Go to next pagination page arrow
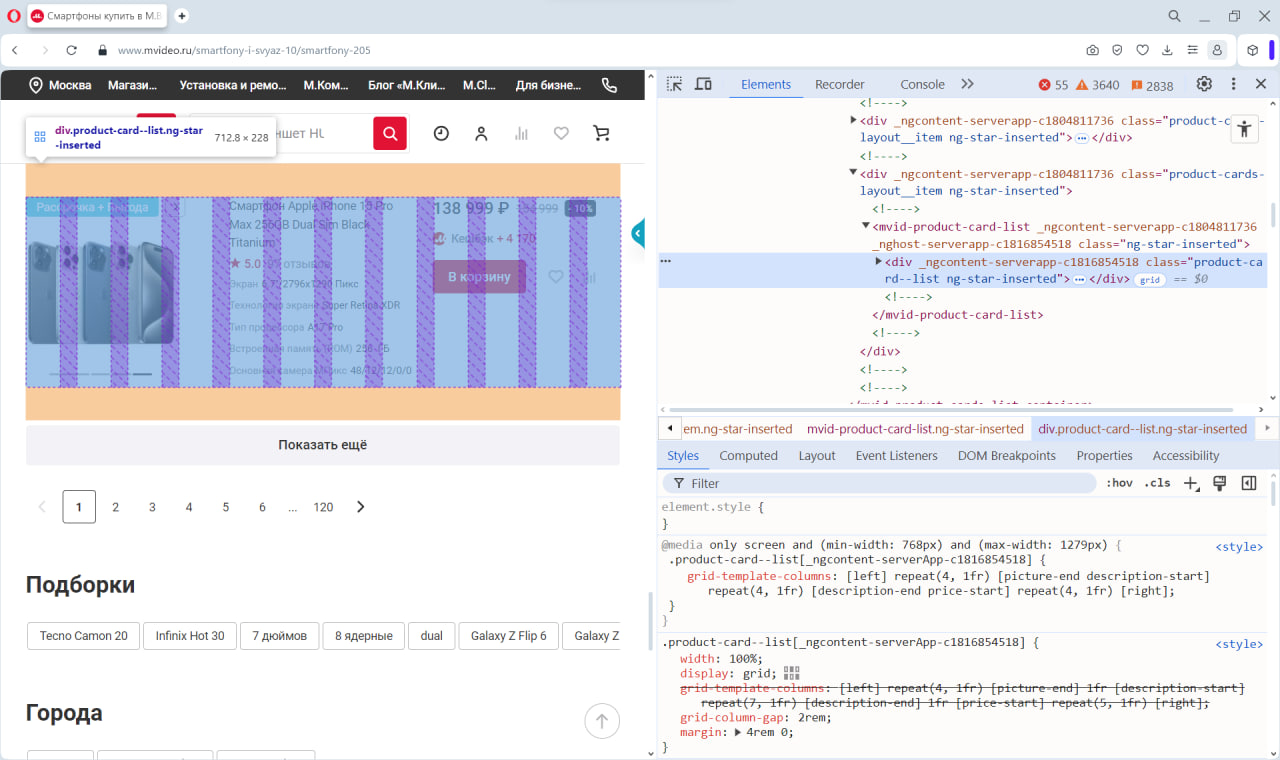This screenshot has height=760, width=1280. click(x=360, y=507)
